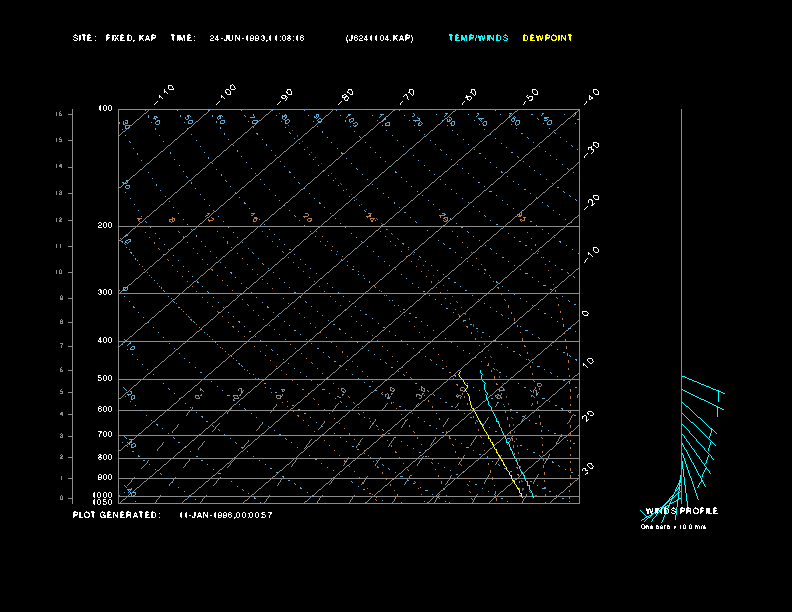Click the 1000 pressure level label
This screenshot has width=792, height=612.
103,494
